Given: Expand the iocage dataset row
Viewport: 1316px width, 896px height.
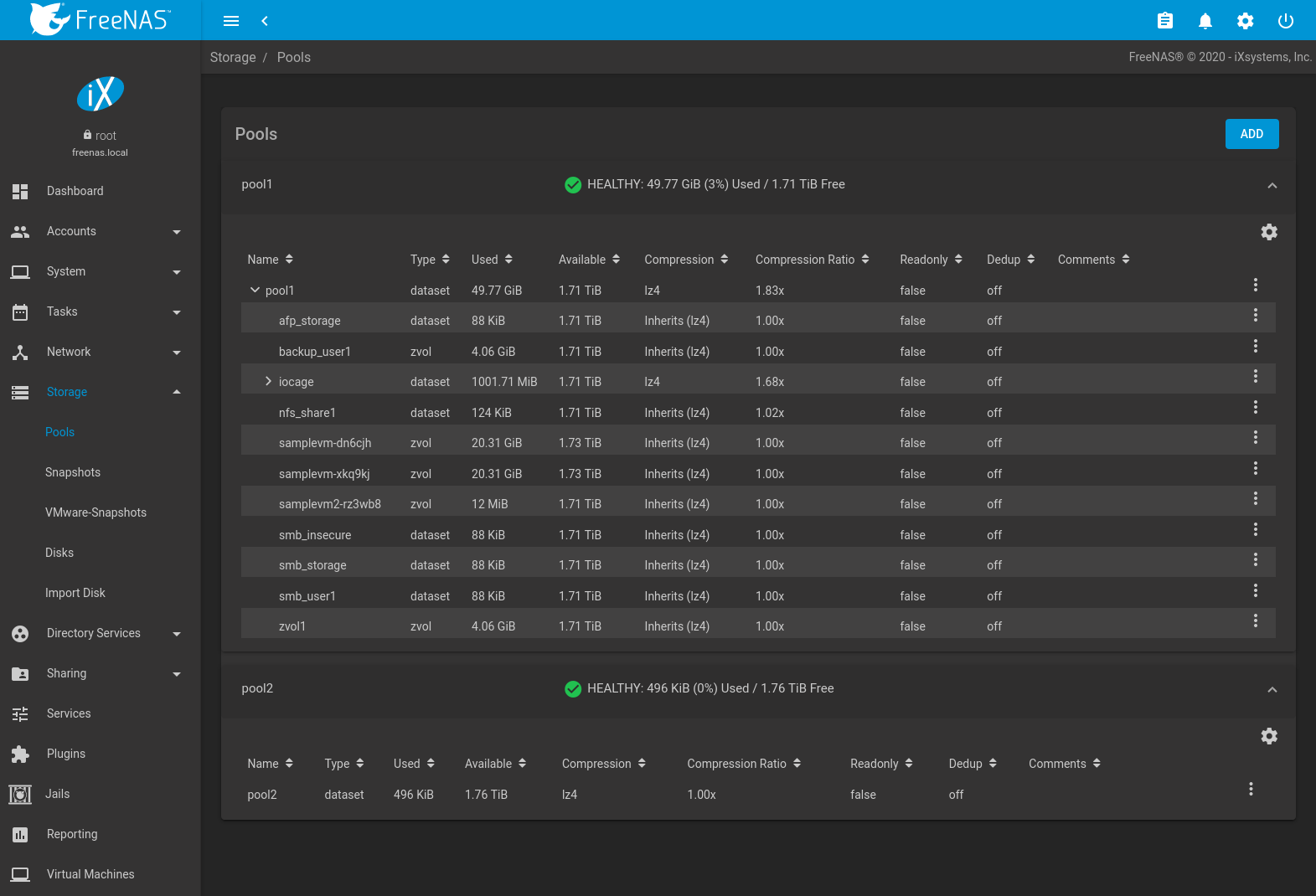Looking at the screenshot, I should [x=268, y=381].
